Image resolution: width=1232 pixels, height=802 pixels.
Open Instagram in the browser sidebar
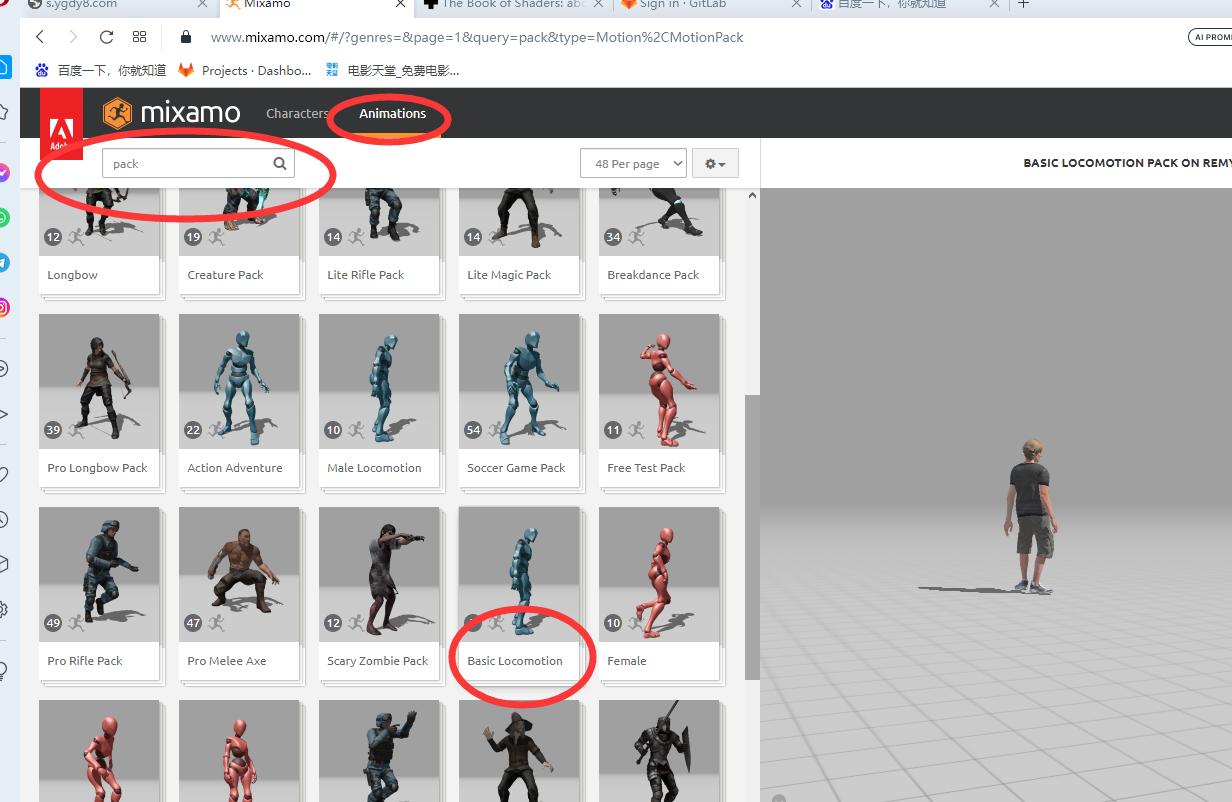[4, 307]
